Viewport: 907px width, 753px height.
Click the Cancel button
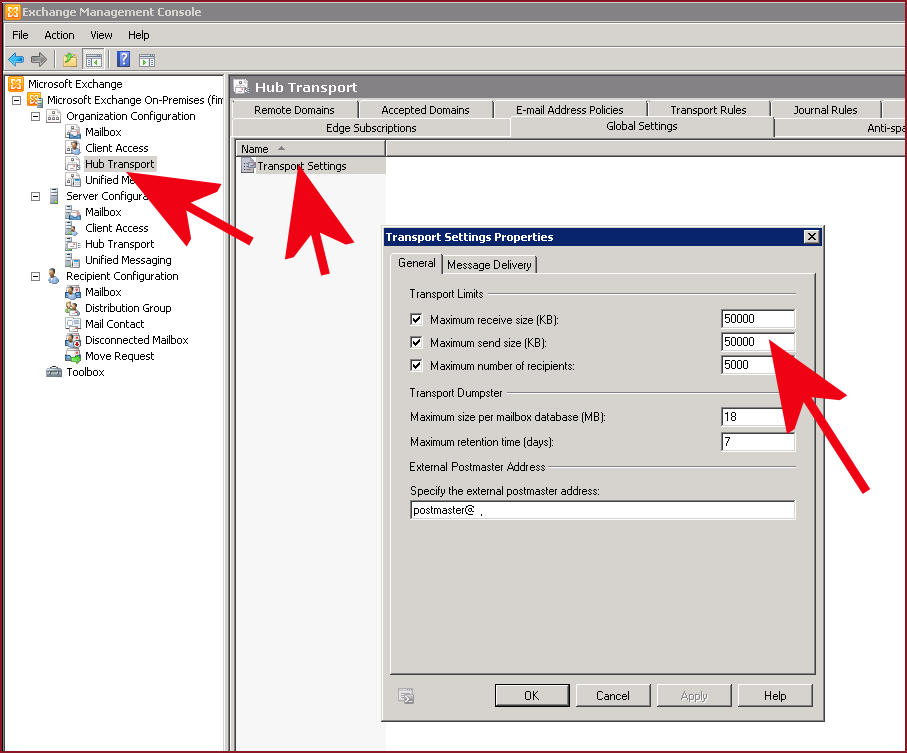[613, 696]
